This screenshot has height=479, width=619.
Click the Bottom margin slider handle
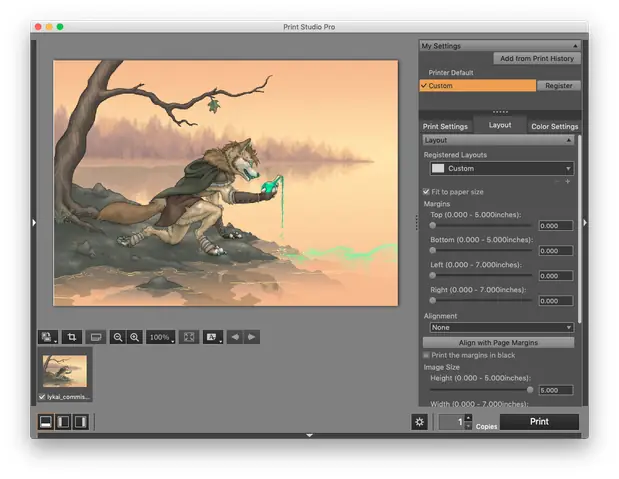(x=433, y=250)
